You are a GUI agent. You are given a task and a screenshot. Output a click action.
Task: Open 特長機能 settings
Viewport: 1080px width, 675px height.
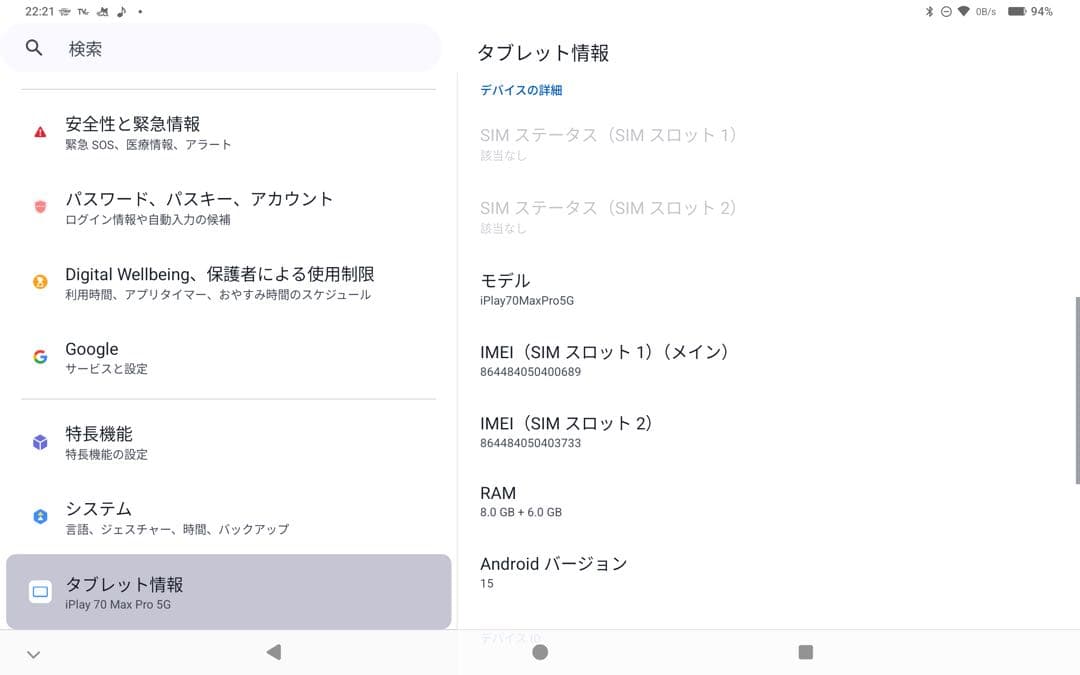(229, 442)
